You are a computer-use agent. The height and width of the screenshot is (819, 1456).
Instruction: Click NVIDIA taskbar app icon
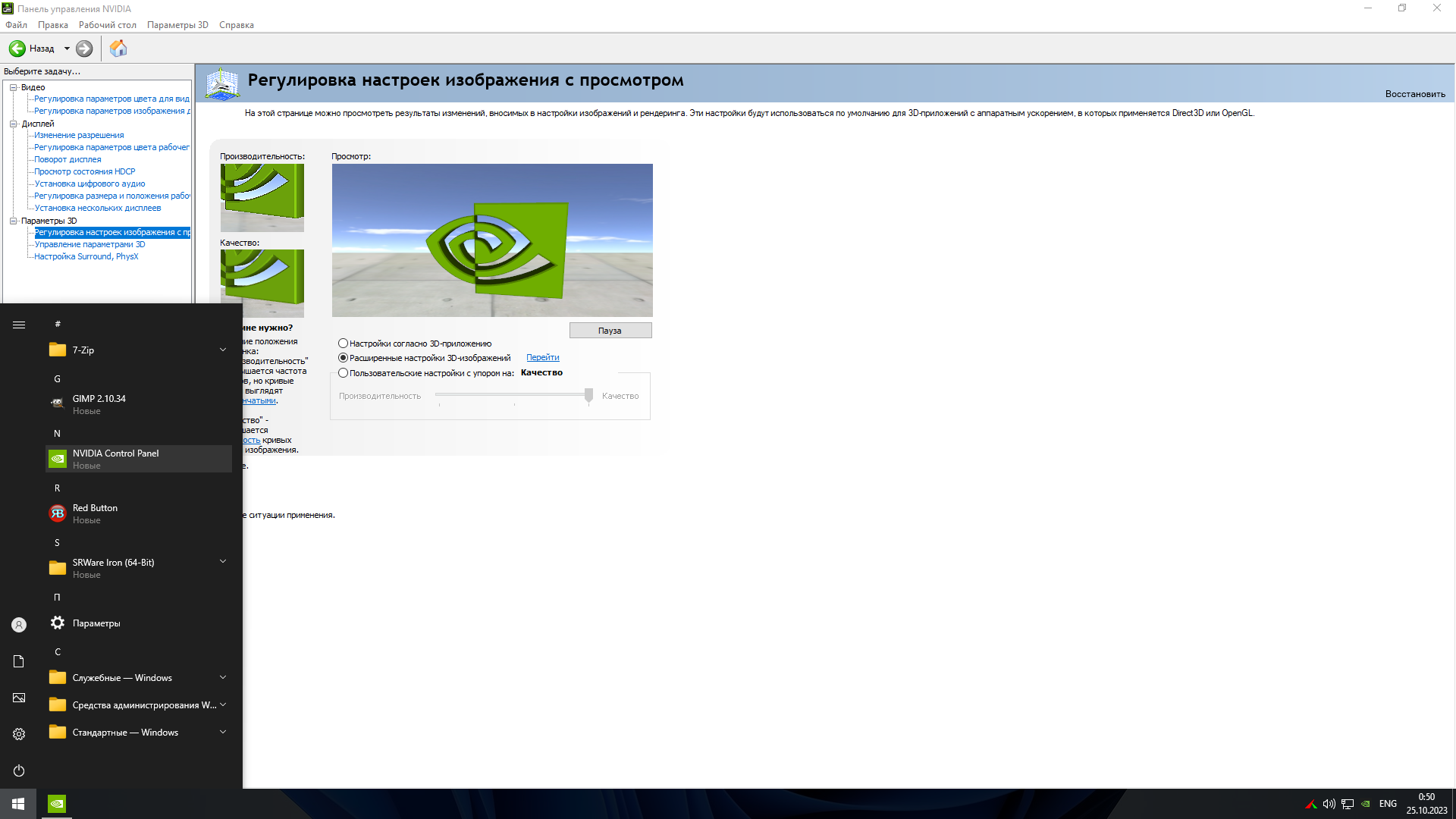[x=57, y=804]
